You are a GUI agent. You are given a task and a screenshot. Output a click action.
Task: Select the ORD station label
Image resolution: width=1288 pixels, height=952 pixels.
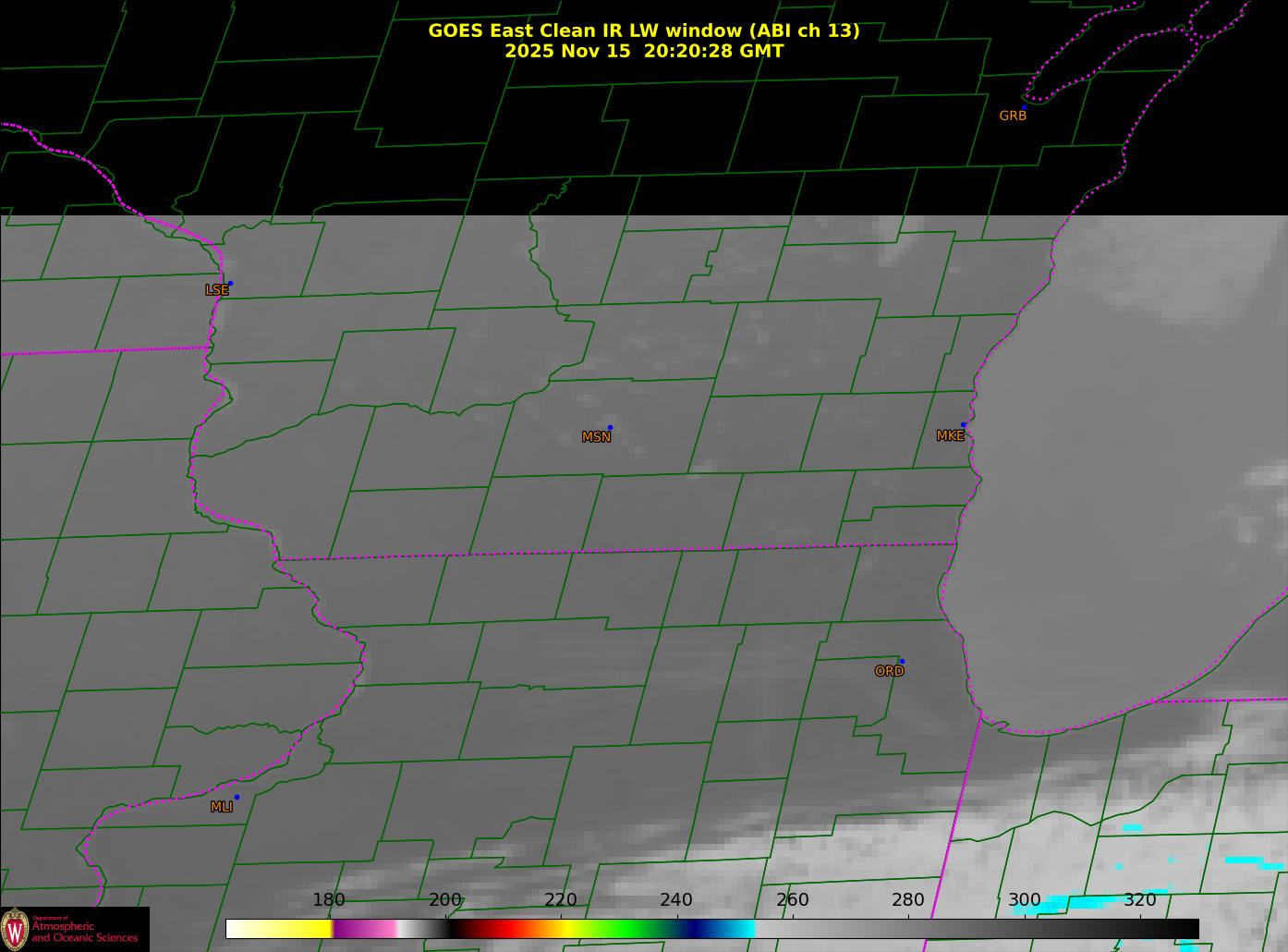pyautogui.click(x=889, y=671)
